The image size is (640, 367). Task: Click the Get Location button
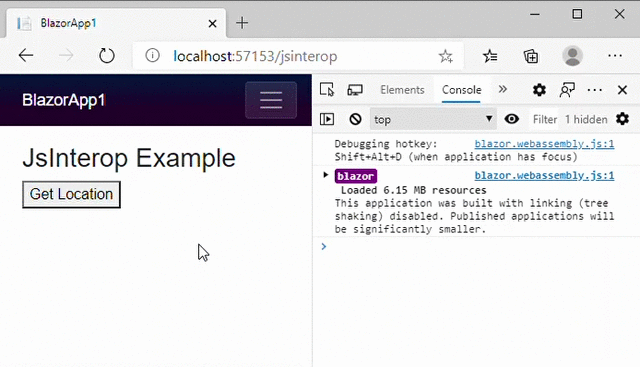coord(71,194)
